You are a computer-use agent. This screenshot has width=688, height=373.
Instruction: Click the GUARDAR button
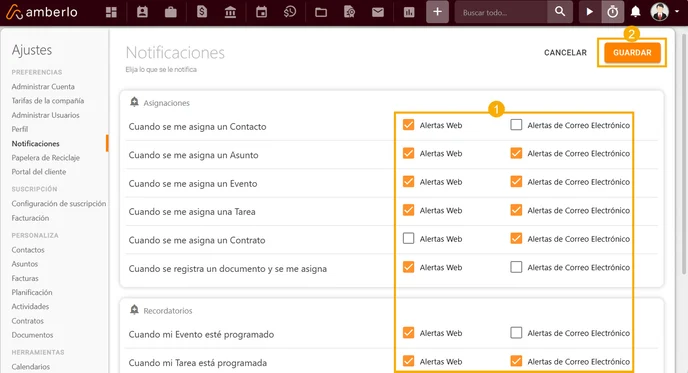[x=632, y=53]
